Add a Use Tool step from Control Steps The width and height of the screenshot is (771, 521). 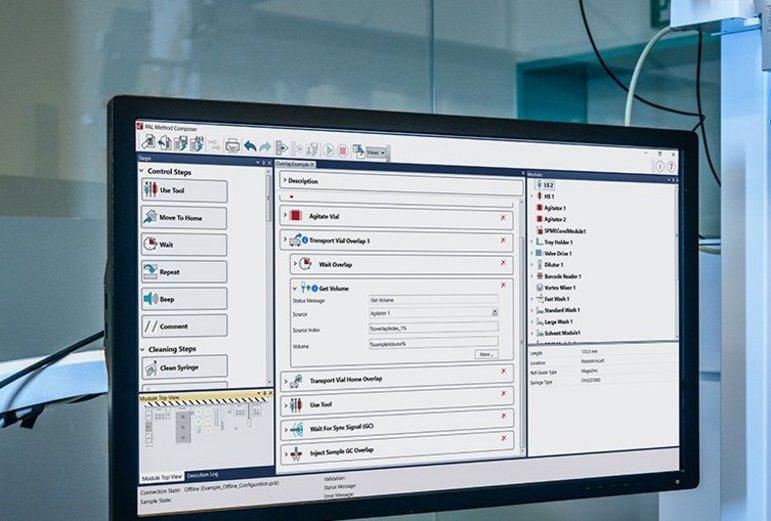[184, 190]
